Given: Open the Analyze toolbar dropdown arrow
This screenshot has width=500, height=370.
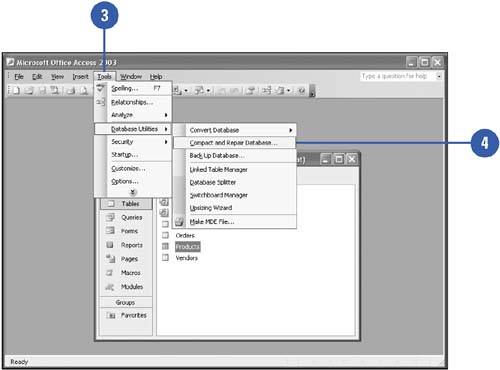Looking at the screenshot, I should [x=208, y=91].
